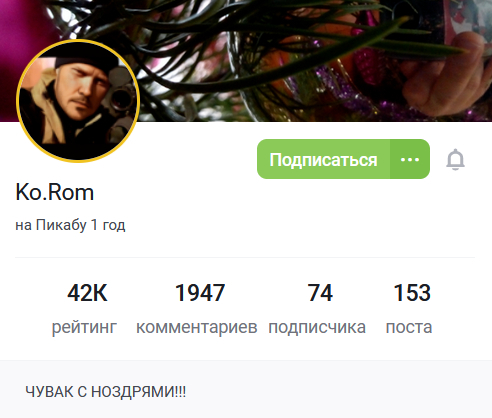Open the three-dot menu beside Подписаться

[410, 159]
